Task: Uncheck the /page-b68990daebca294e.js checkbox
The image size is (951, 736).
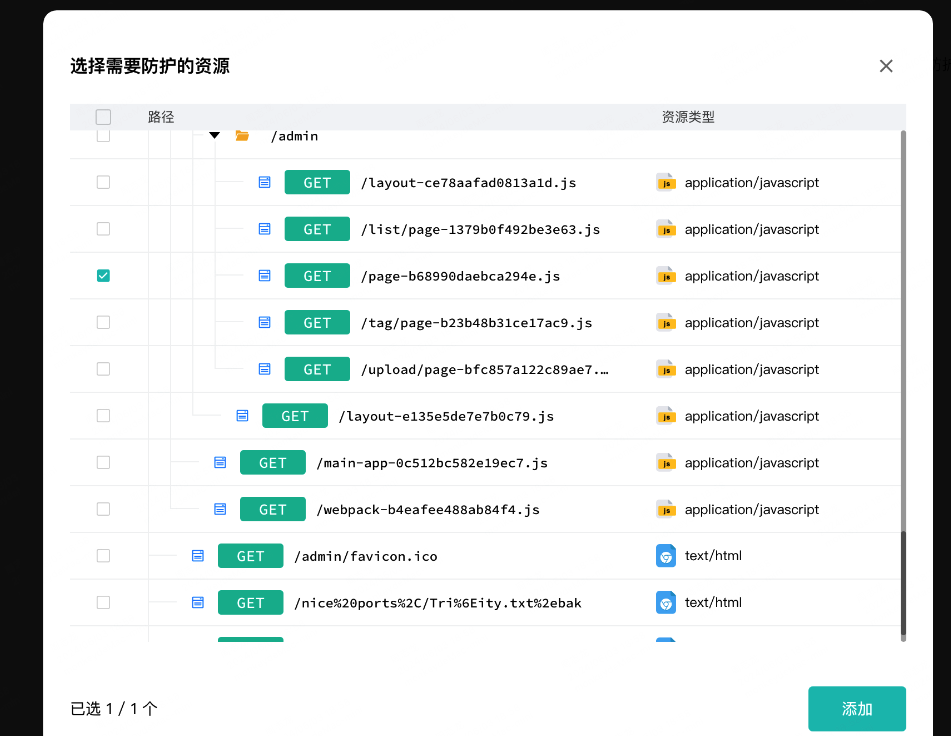Action: (103, 275)
